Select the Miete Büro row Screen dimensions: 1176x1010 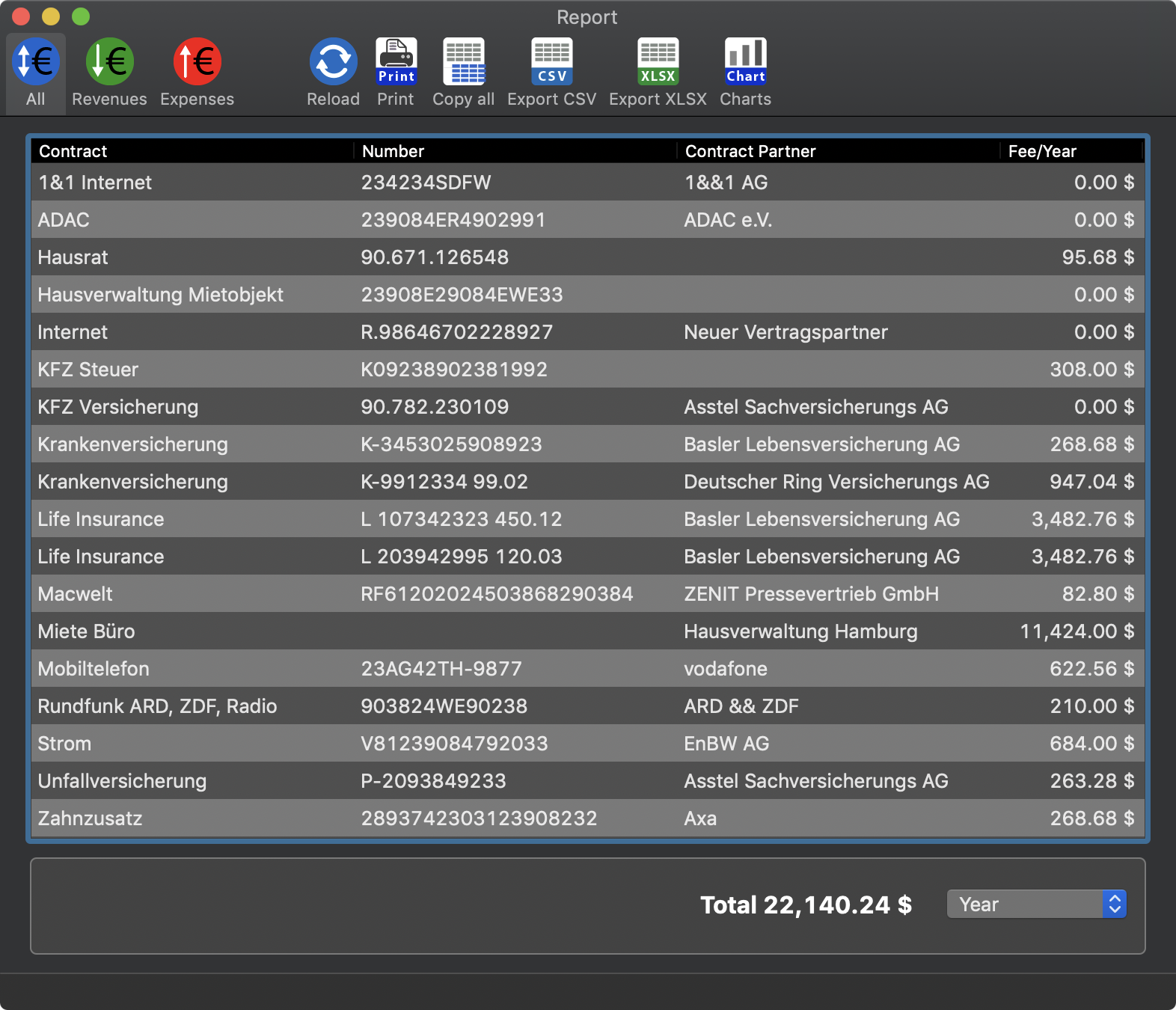tap(588, 631)
